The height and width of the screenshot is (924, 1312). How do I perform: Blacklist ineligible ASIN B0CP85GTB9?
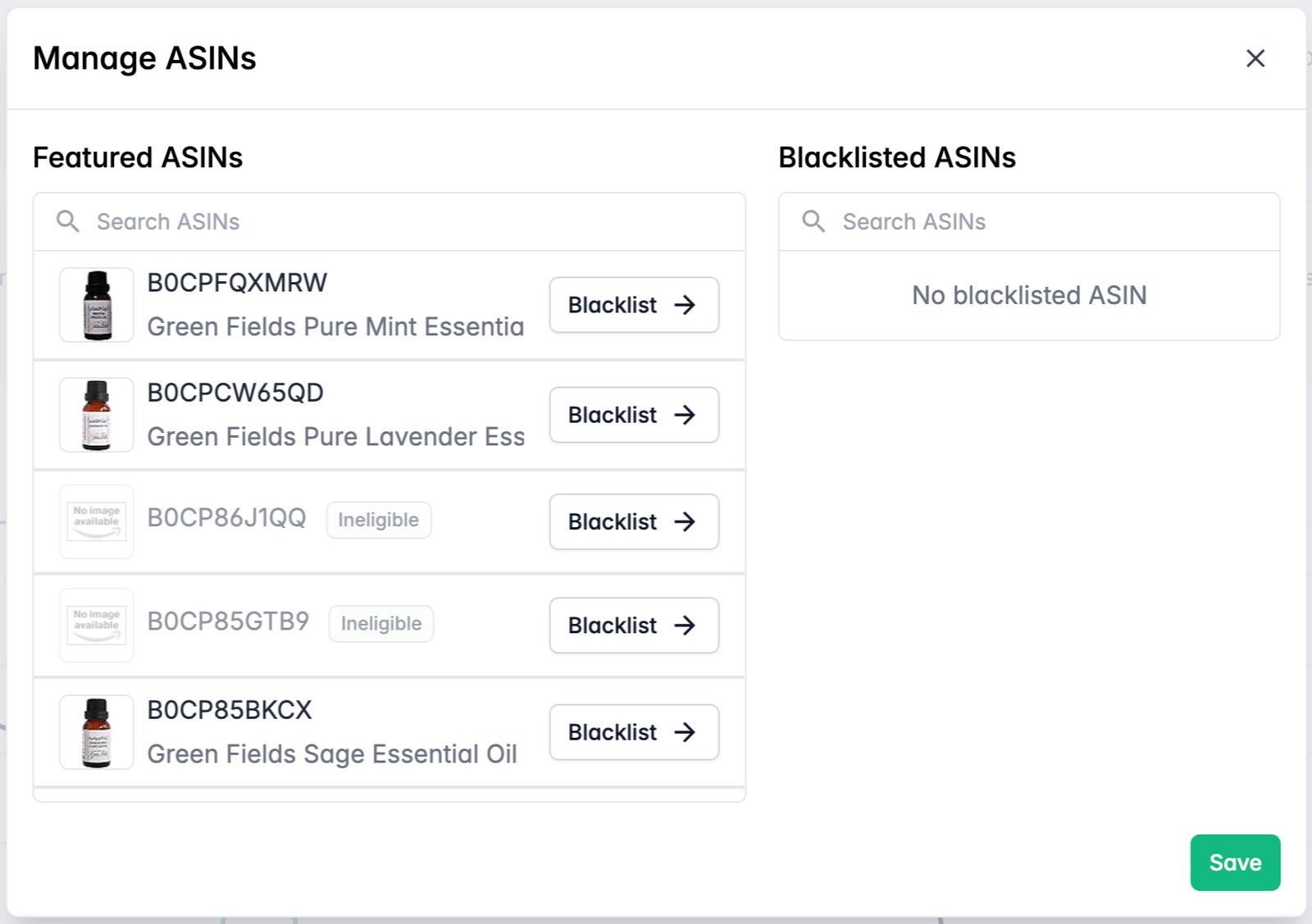point(634,626)
